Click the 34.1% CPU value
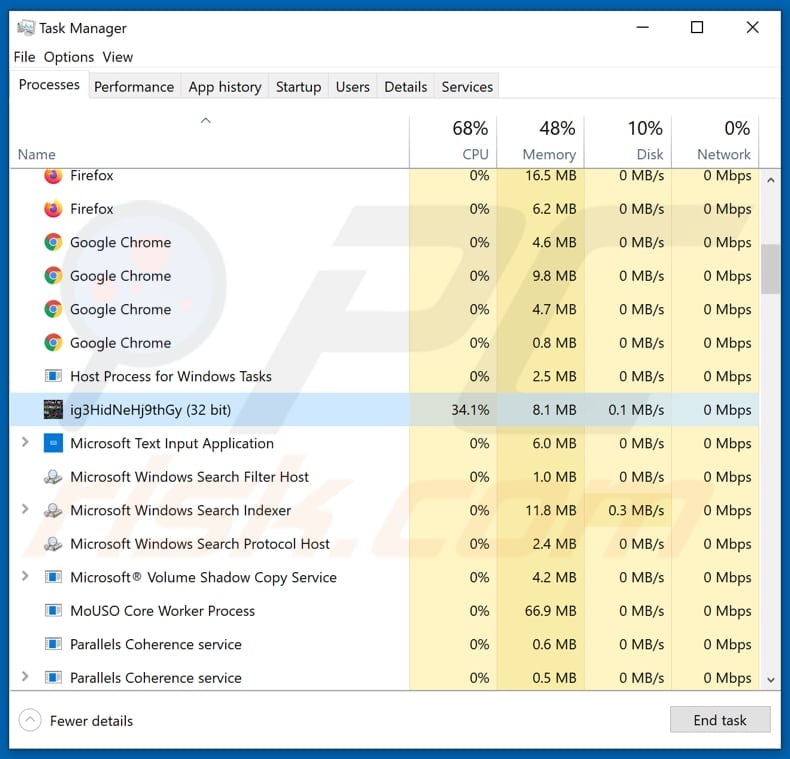This screenshot has height=759, width=790. coord(470,410)
